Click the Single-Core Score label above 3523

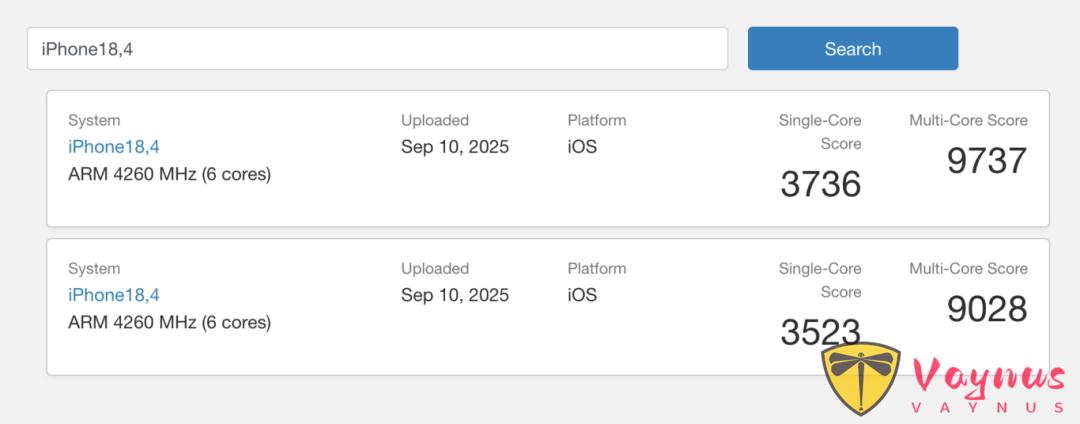820,280
